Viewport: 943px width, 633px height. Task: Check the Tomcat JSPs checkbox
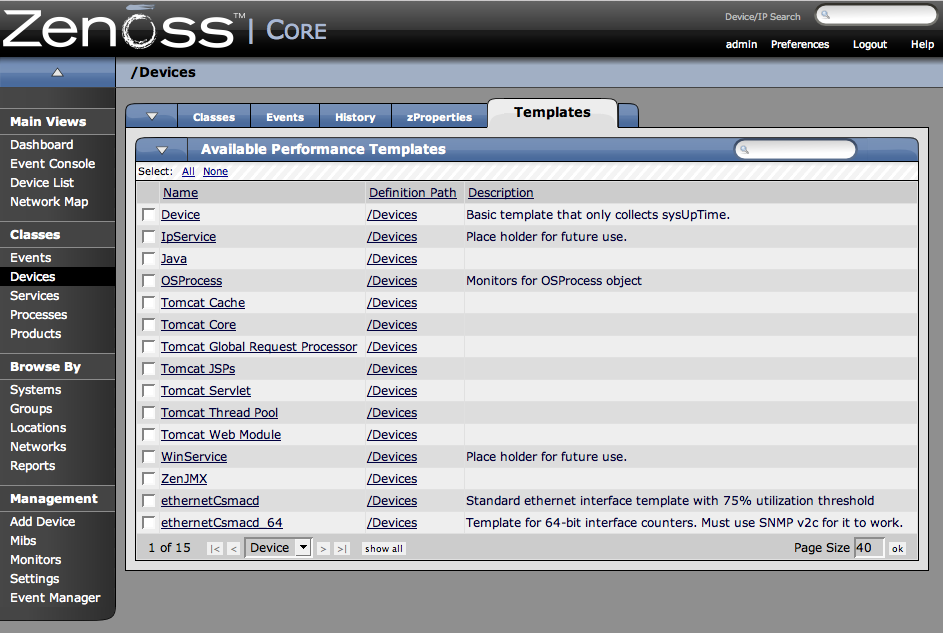[x=149, y=368]
